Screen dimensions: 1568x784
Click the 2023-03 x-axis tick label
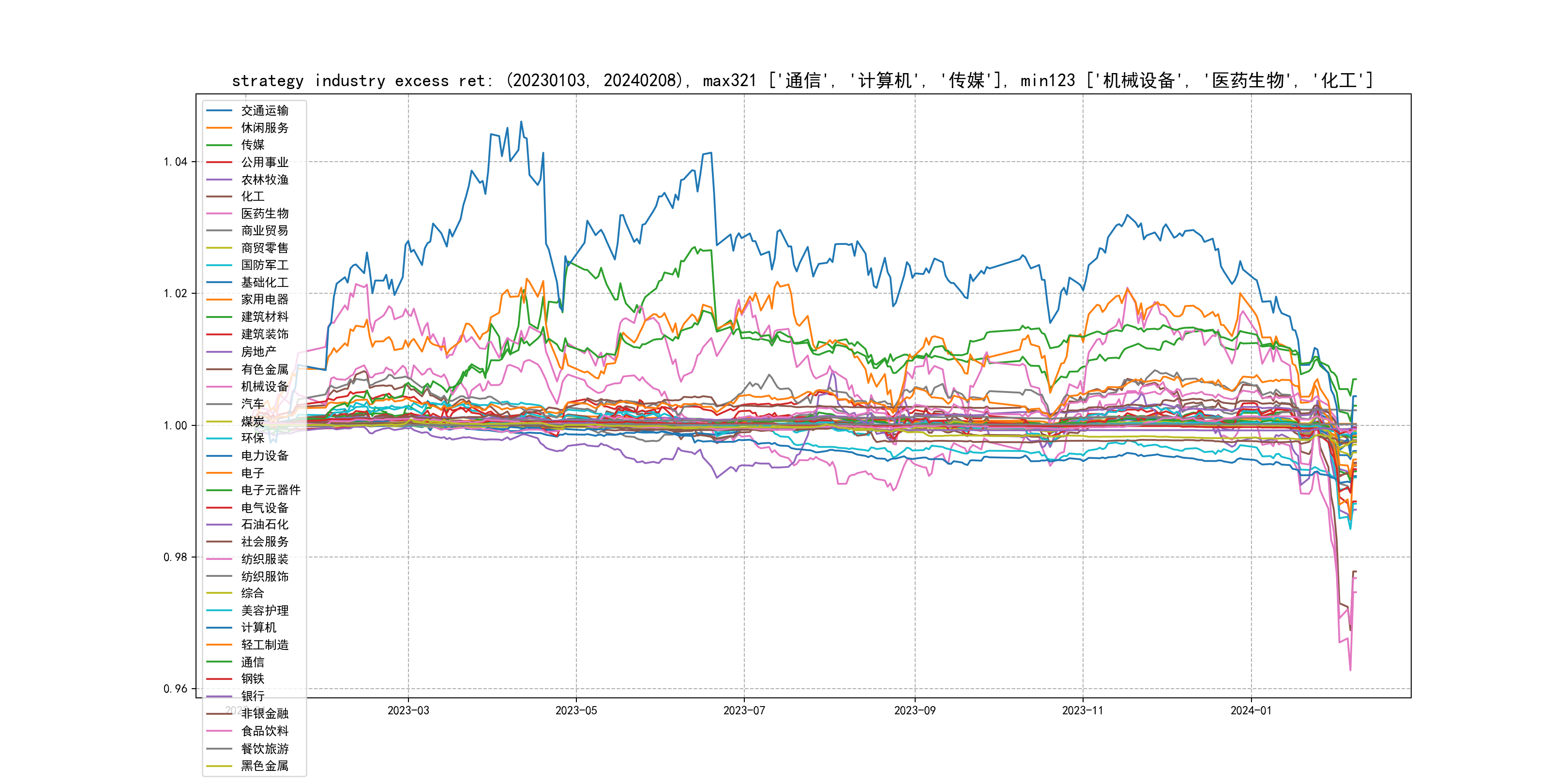[x=408, y=711]
